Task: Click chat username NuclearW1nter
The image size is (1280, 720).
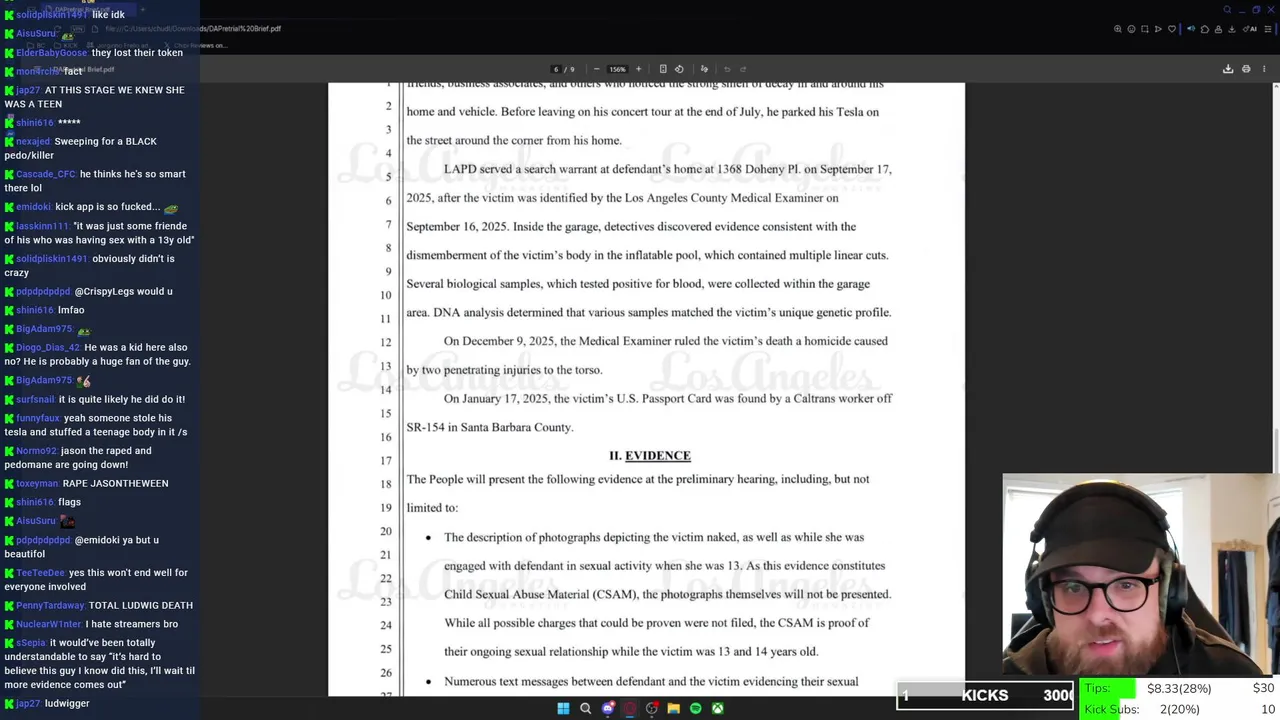Action: click(49, 624)
